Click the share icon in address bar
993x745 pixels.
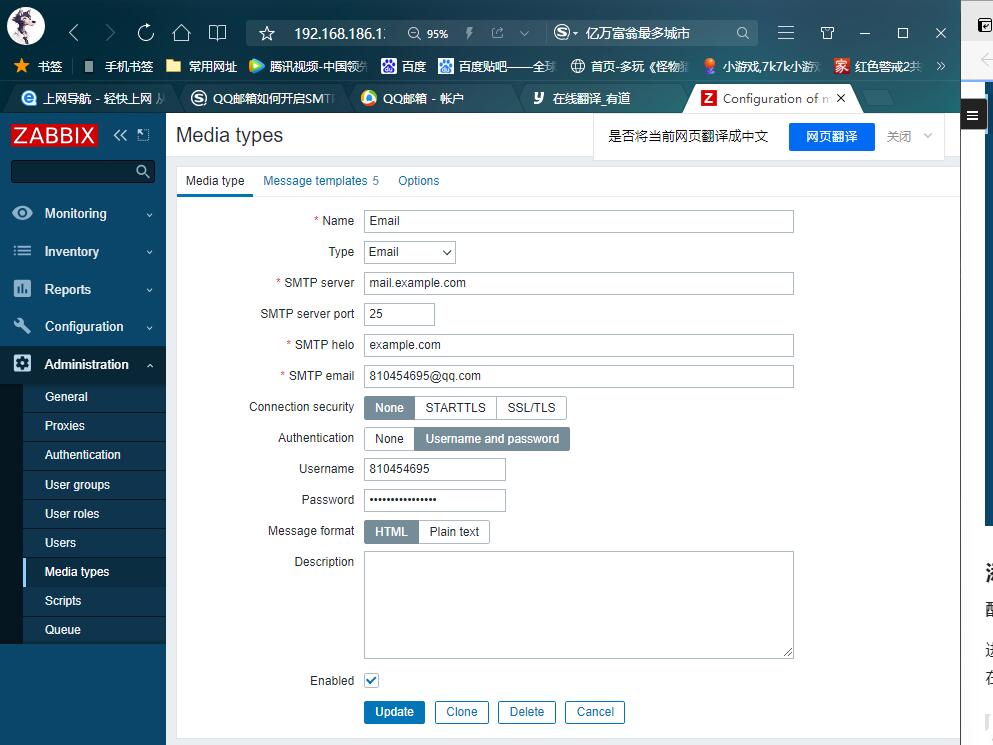click(x=497, y=33)
